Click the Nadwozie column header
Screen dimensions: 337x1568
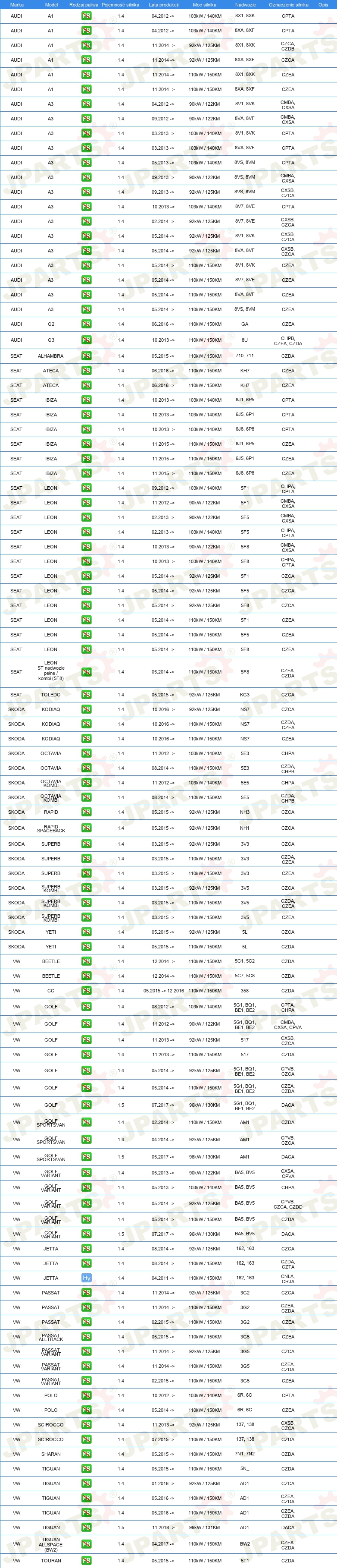coord(245,4)
